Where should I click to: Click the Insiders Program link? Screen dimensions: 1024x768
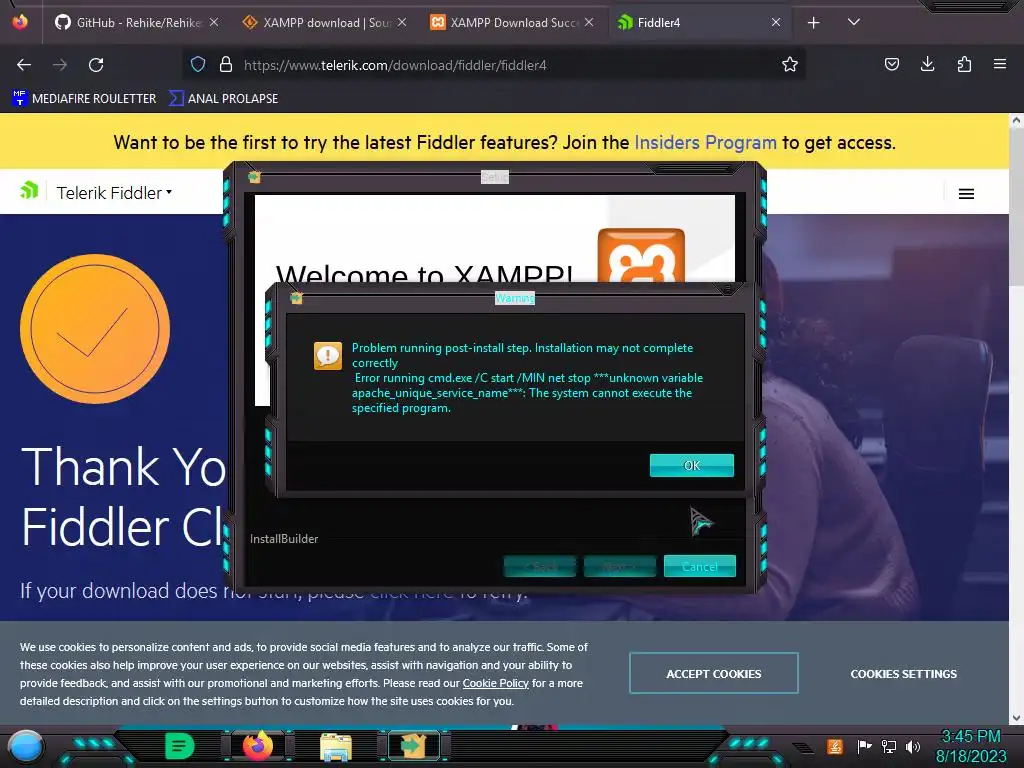(705, 142)
